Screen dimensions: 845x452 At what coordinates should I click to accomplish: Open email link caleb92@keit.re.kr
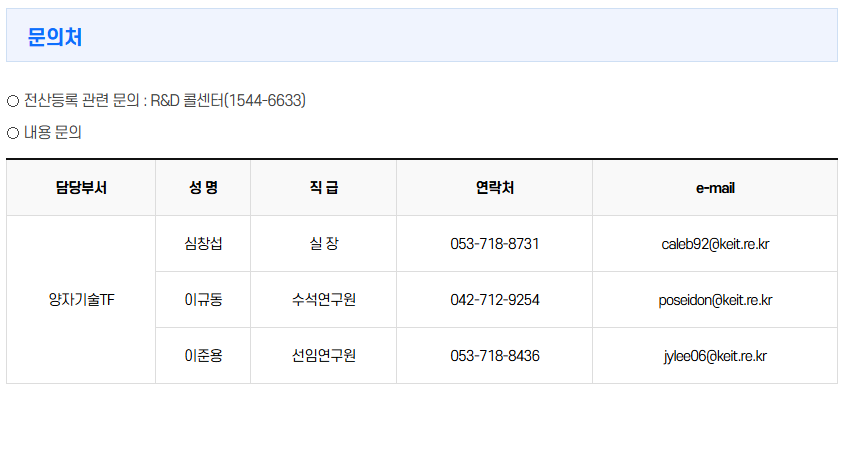(715, 244)
